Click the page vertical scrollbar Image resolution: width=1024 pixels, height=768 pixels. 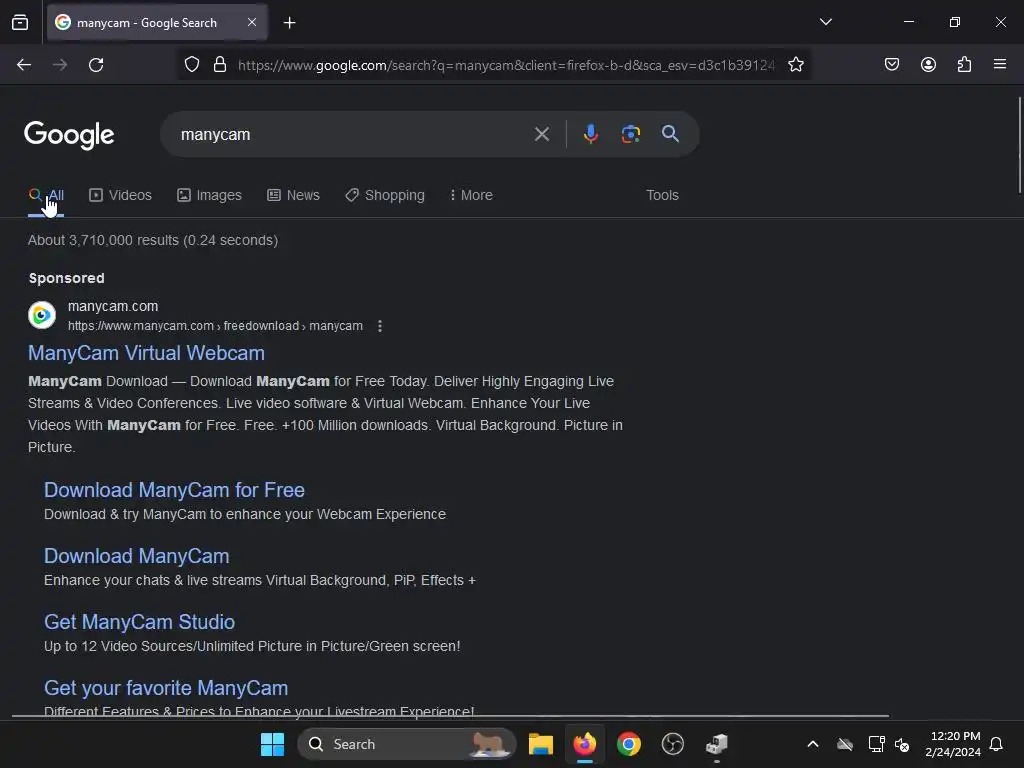click(1019, 145)
